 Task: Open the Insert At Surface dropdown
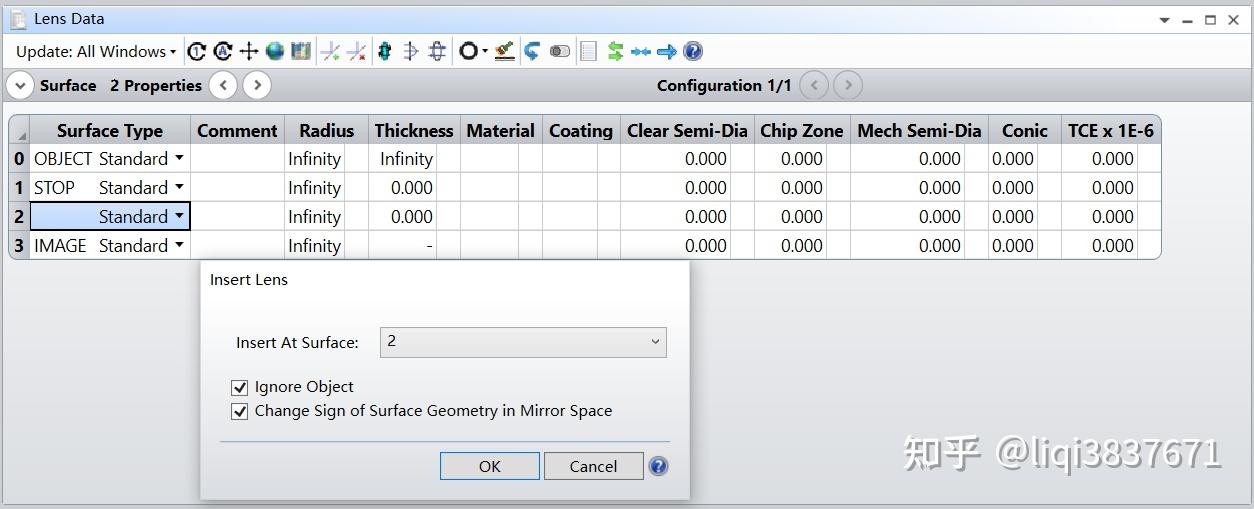[523, 342]
